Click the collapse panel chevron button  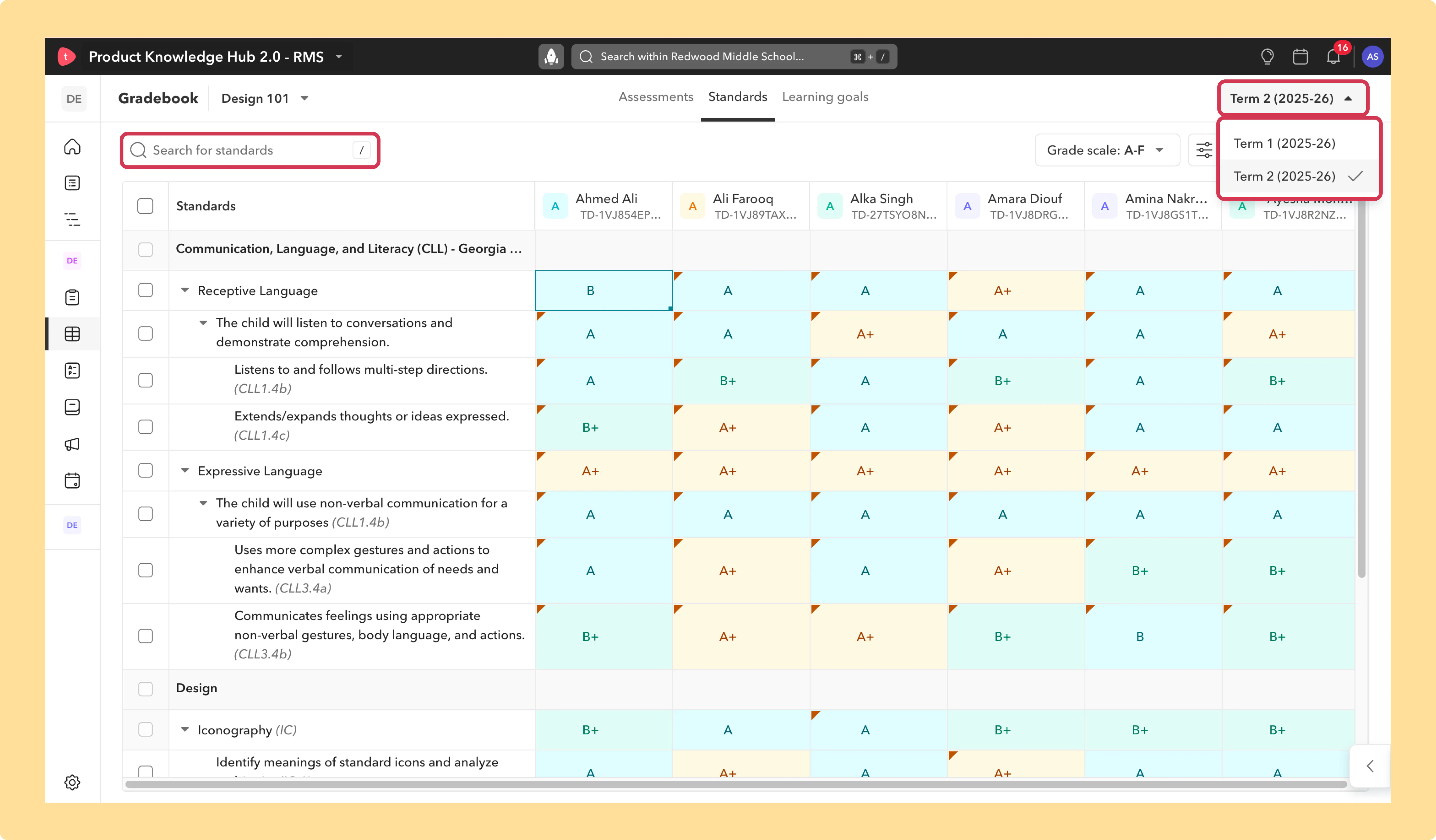[1370, 766]
